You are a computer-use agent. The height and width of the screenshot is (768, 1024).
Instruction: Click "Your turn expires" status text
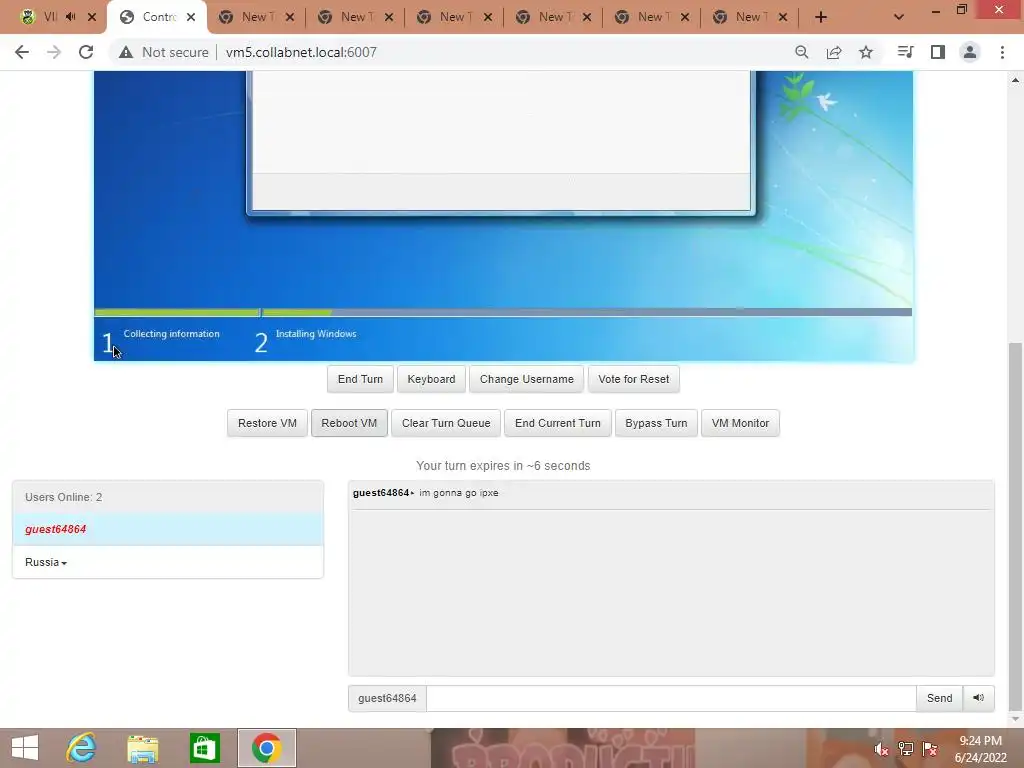tap(503, 466)
